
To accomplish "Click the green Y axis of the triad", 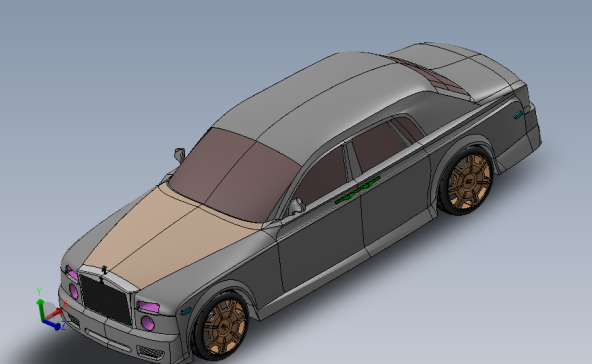I will 40,310.
